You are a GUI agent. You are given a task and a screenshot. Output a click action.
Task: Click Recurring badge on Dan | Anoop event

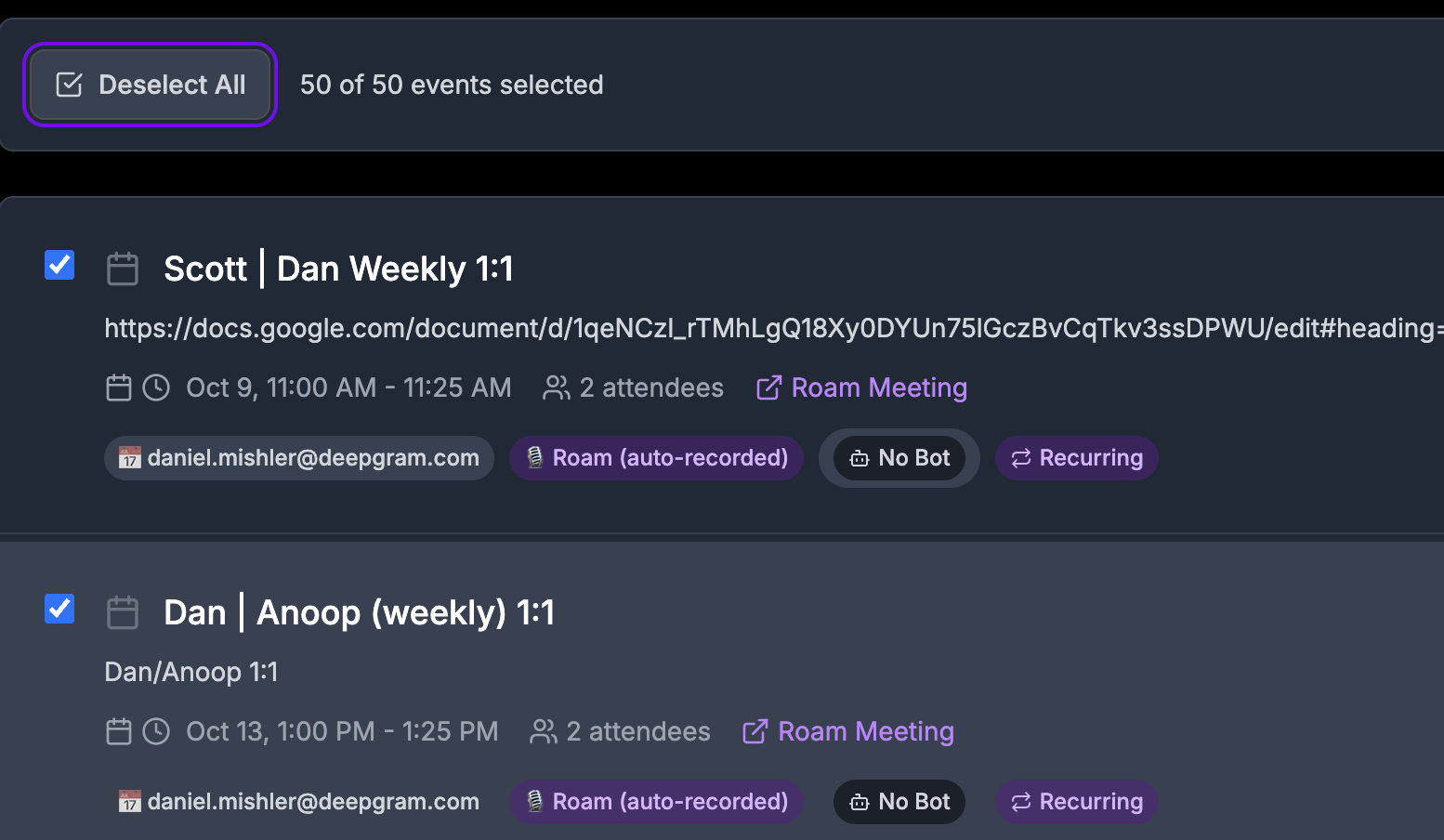click(x=1077, y=802)
